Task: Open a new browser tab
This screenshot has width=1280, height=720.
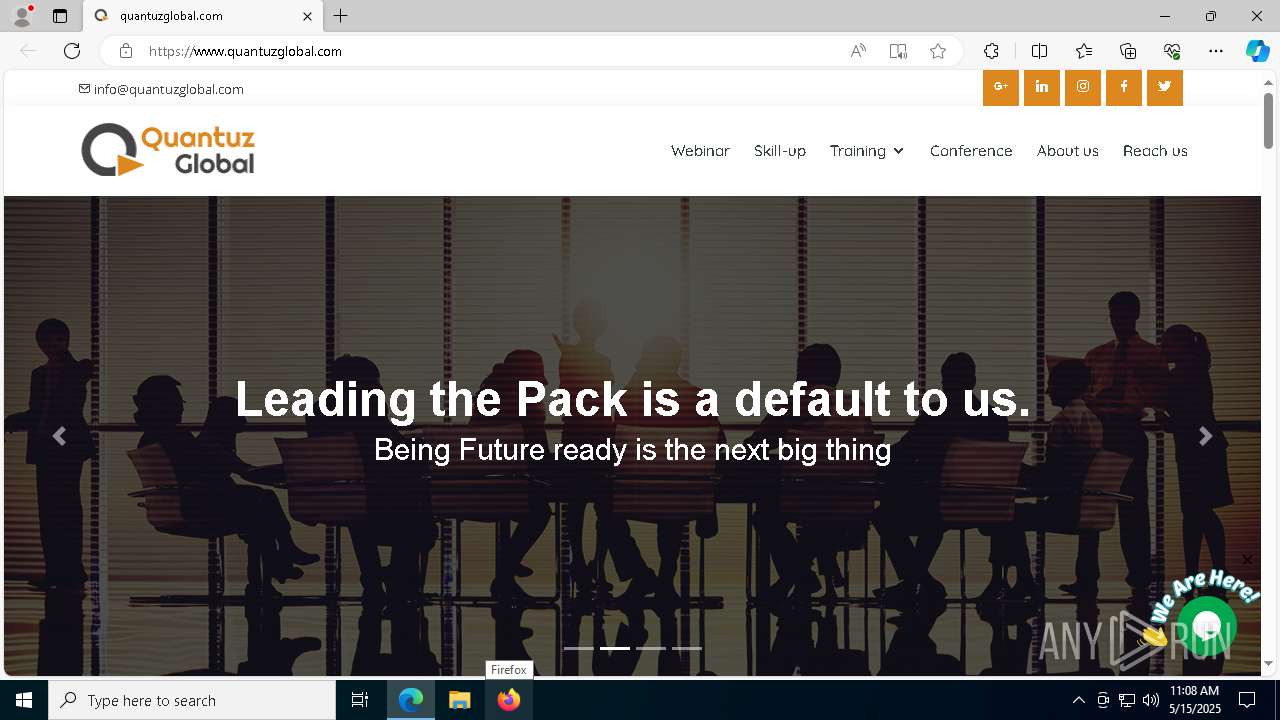Action: tap(341, 16)
